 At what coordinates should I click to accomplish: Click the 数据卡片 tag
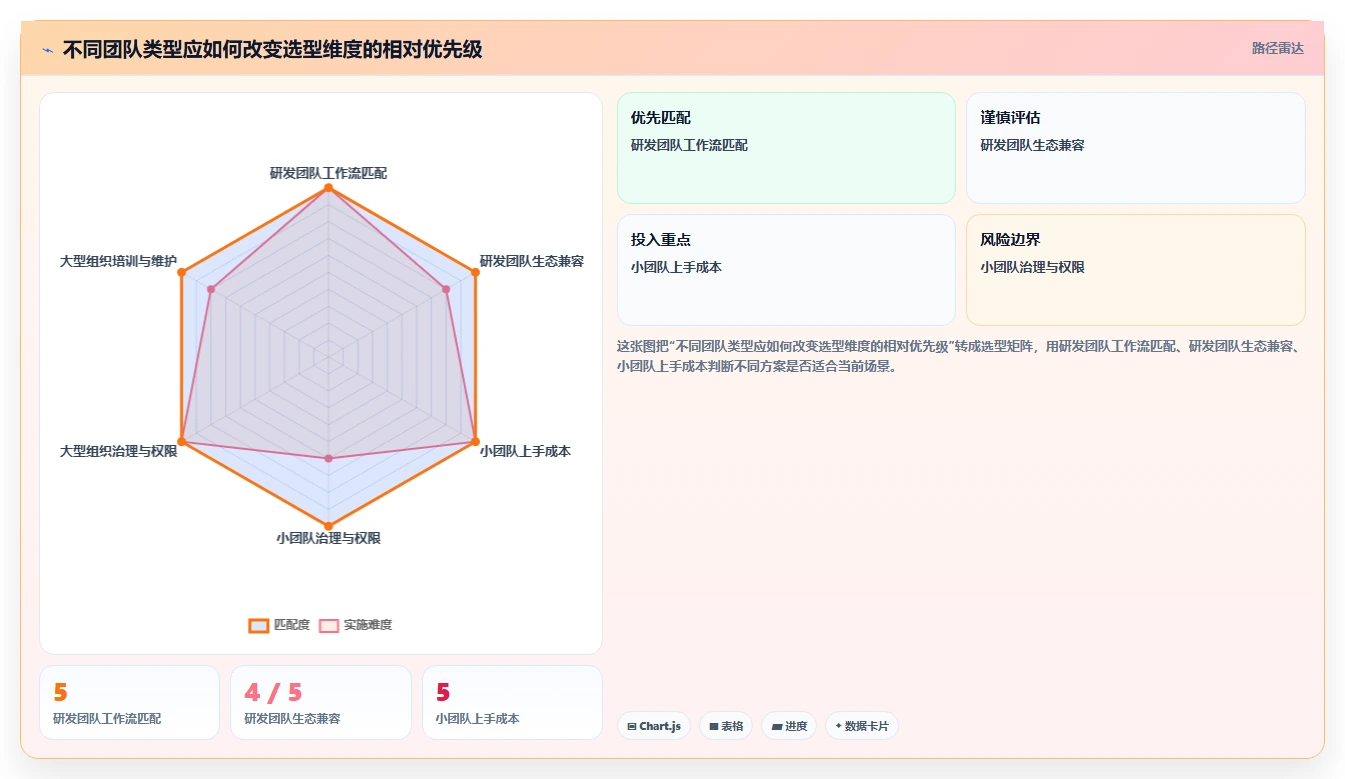[861, 726]
